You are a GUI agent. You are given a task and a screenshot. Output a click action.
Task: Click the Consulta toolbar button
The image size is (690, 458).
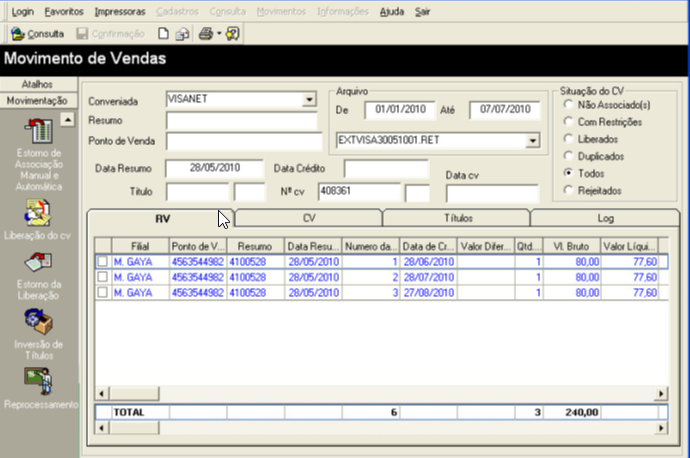coord(37,34)
